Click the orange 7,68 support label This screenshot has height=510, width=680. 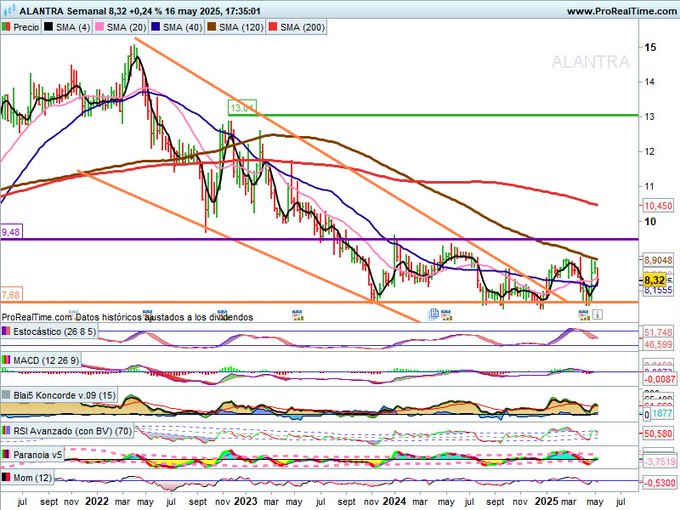pos(11,295)
